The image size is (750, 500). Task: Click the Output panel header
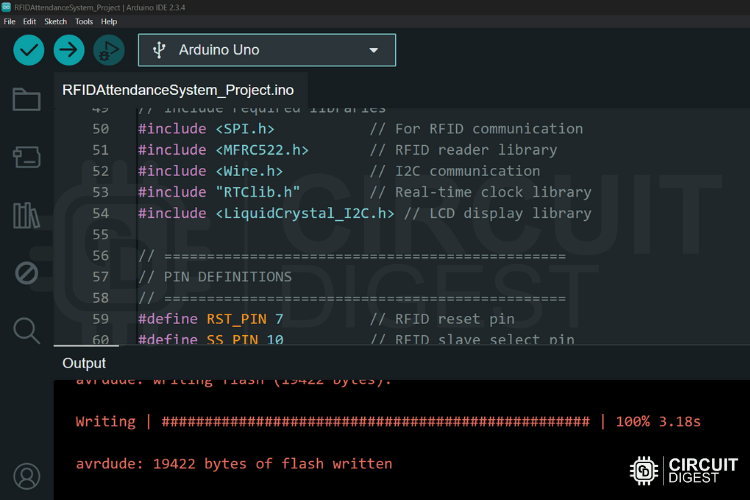[x=84, y=363]
